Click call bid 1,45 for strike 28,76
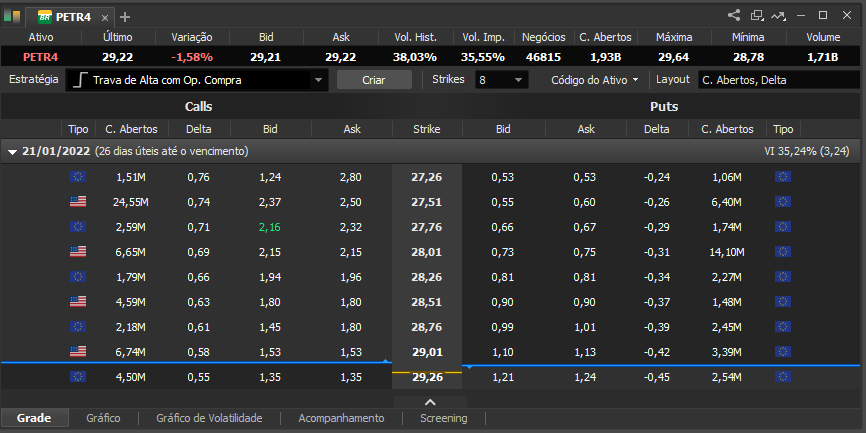The image size is (866, 433). tap(270, 327)
